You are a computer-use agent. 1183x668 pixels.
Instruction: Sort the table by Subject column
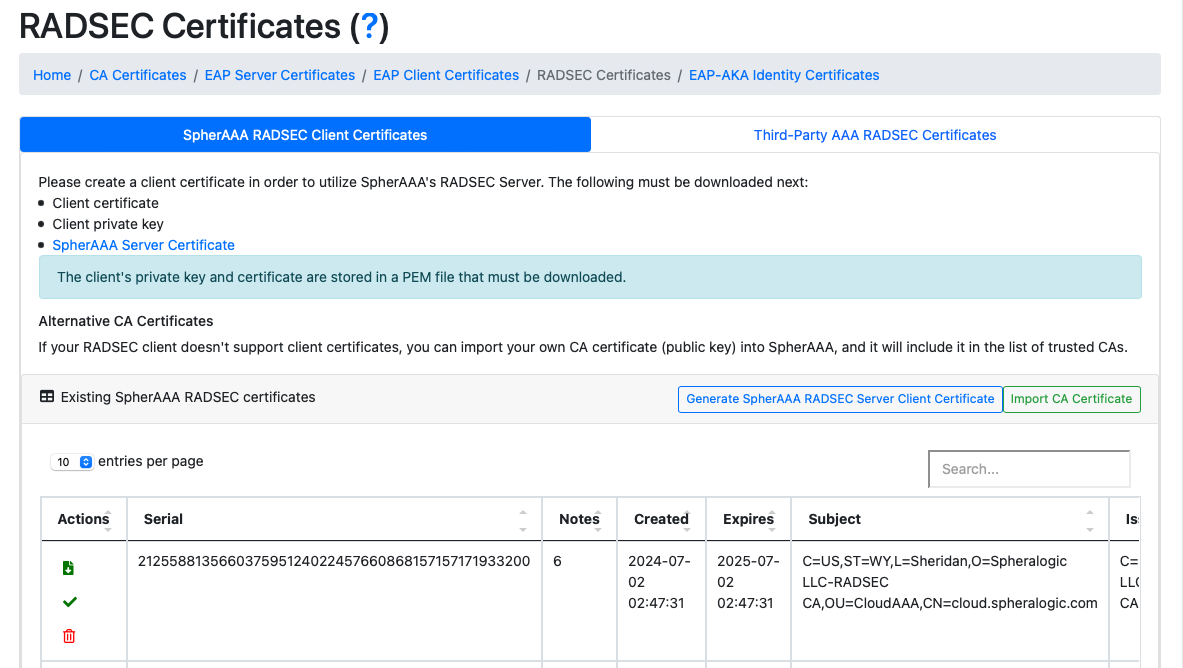[x=951, y=519]
